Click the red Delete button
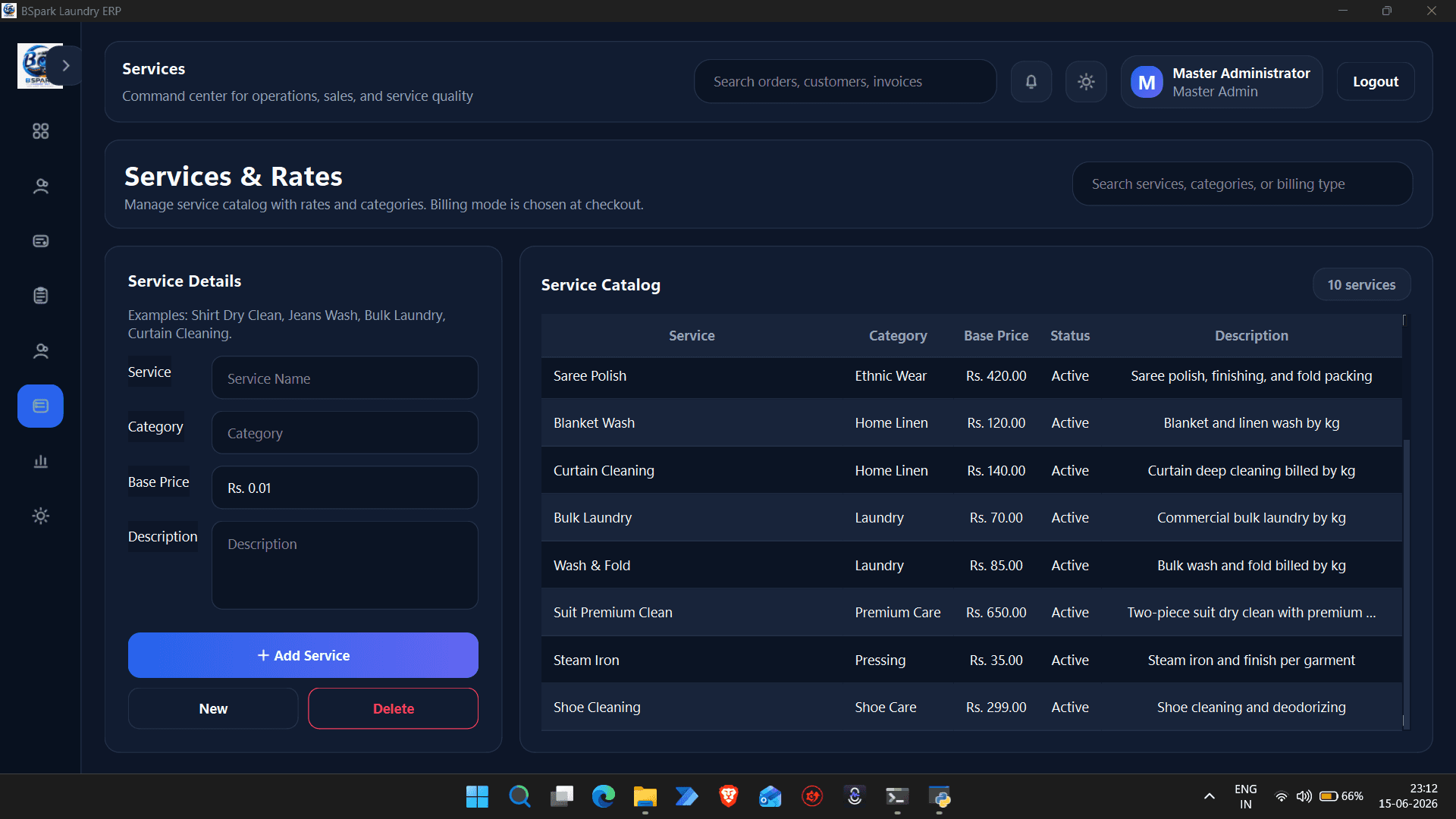Viewport: 1456px width, 819px height. click(x=393, y=708)
